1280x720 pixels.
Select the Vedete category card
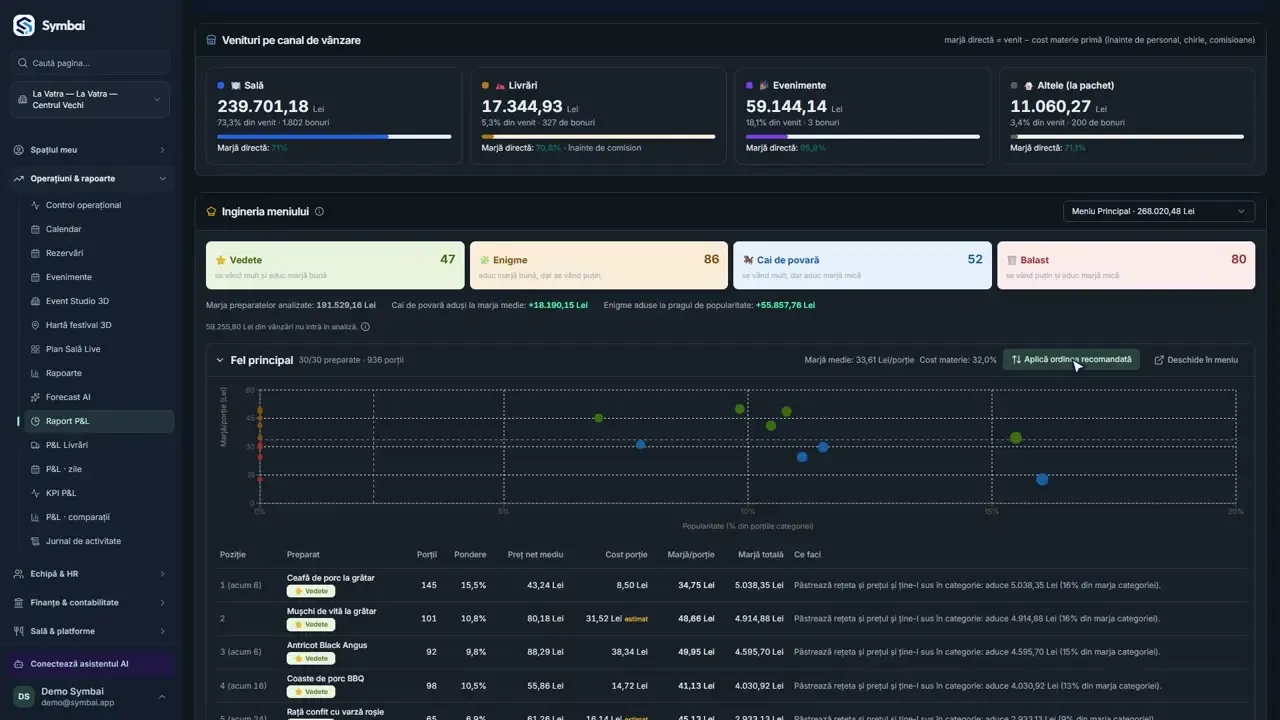click(335, 265)
